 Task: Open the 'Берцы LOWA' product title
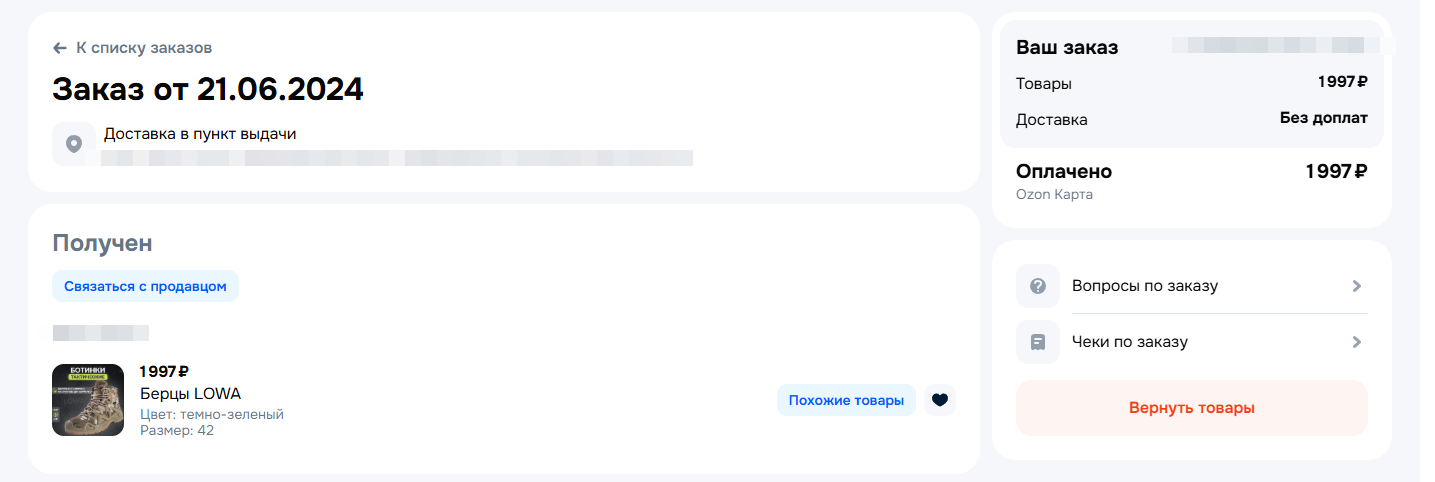[x=190, y=394]
